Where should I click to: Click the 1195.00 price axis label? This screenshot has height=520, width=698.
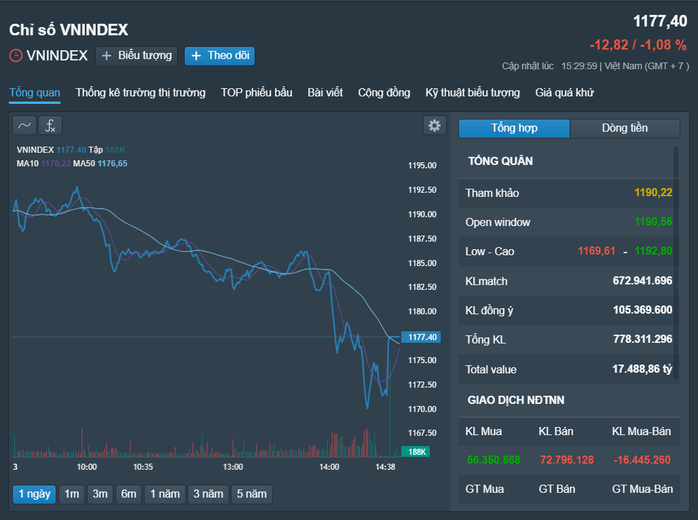(x=422, y=166)
